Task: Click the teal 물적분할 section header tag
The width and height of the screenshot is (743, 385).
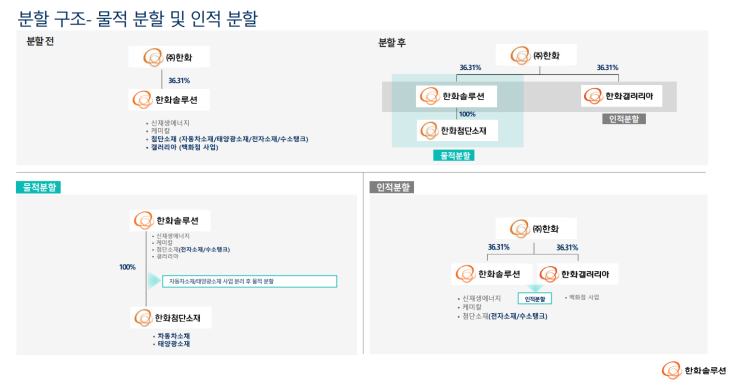Action: click(39, 187)
